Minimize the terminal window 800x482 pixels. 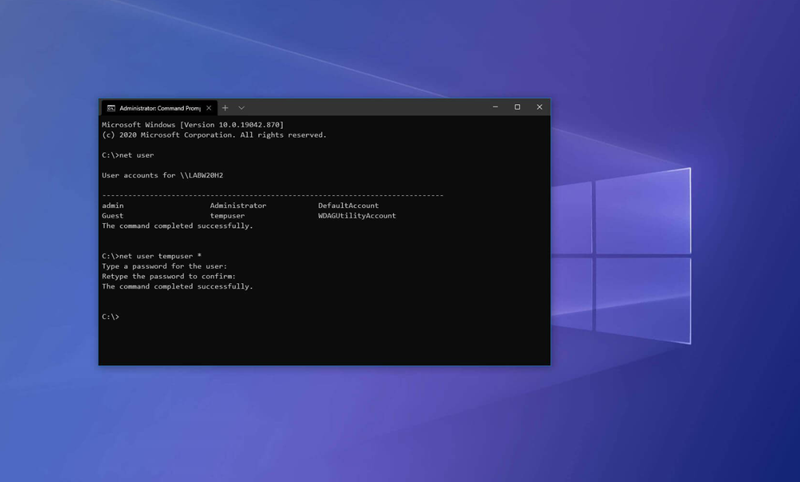495,107
